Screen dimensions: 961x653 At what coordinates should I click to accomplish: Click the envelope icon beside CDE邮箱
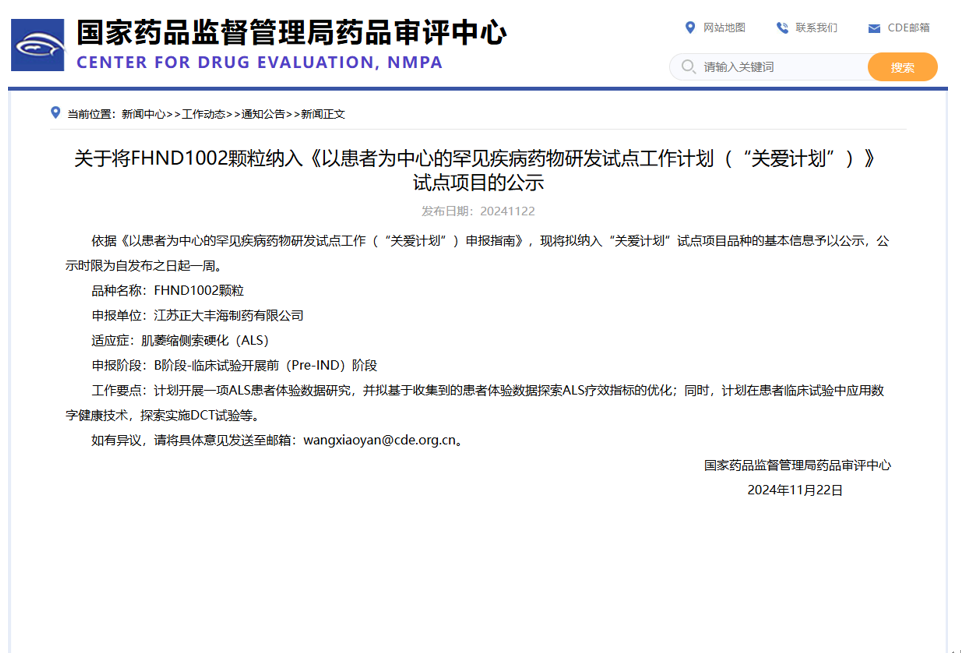click(874, 28)
